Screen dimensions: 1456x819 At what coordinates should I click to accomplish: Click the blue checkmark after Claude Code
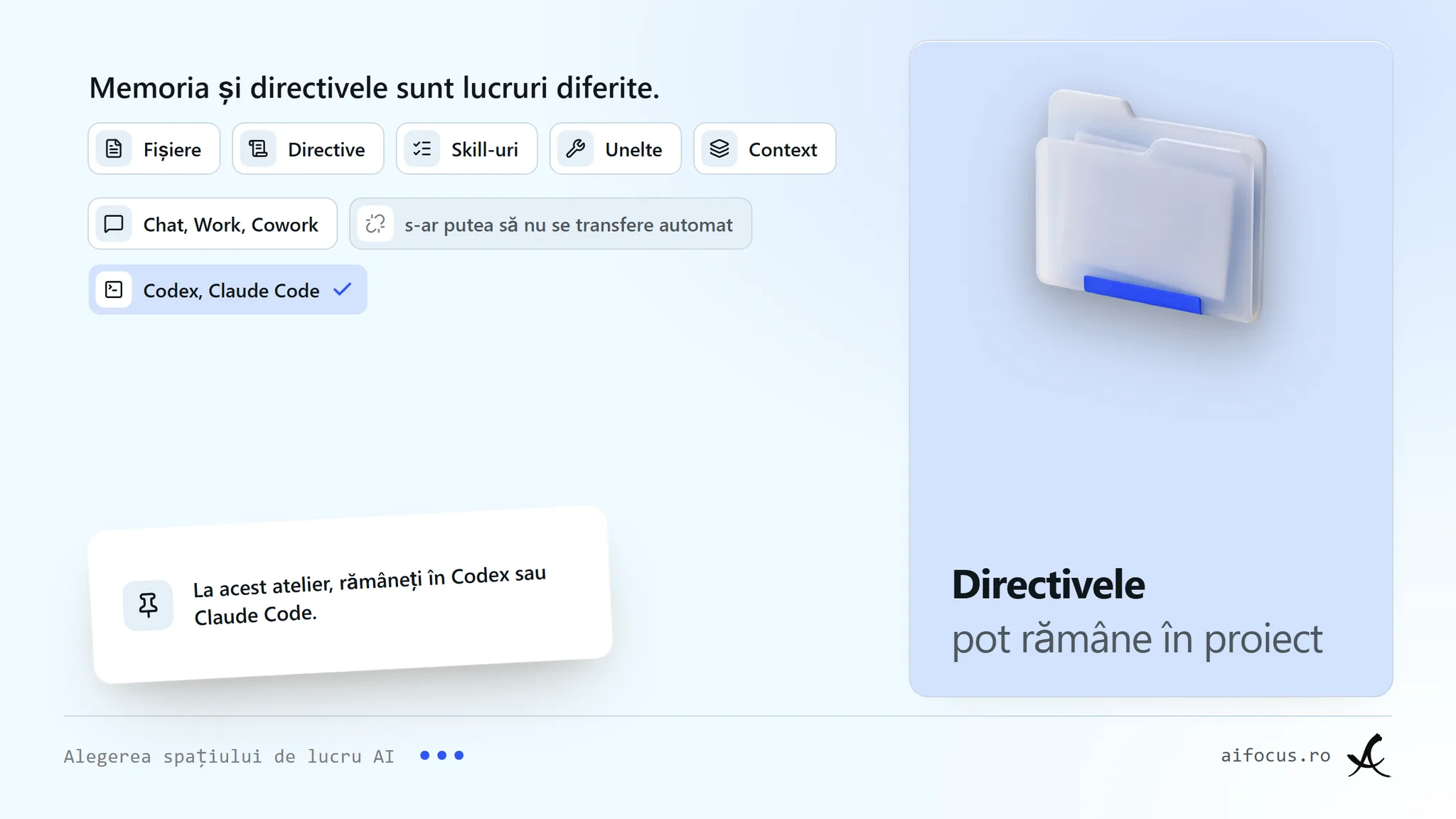coord(343,289)
